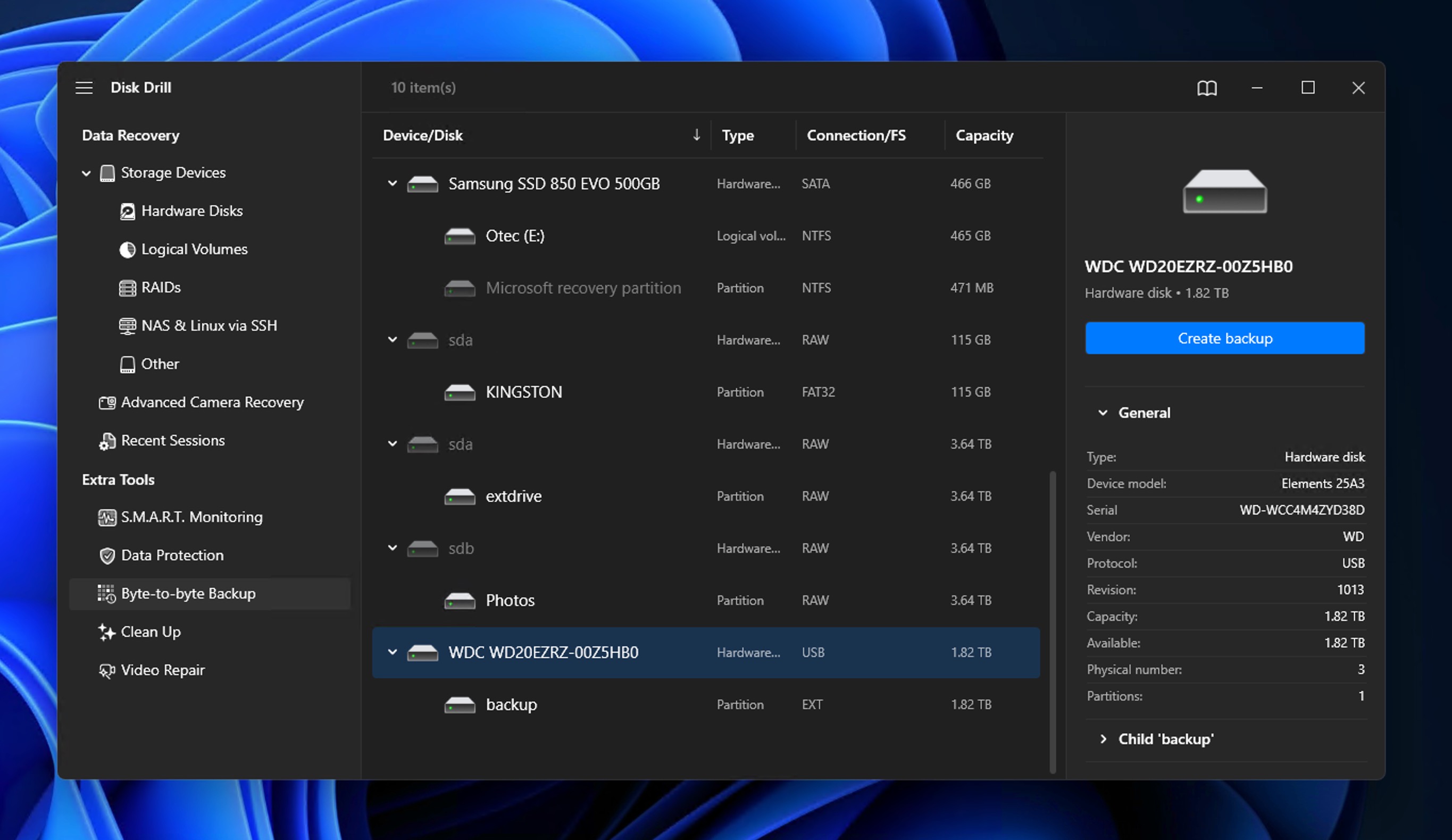Viewport: 1452px width, 840px height.
Task: Sort by Capacity column header
Action: click(x=984, y=136)
